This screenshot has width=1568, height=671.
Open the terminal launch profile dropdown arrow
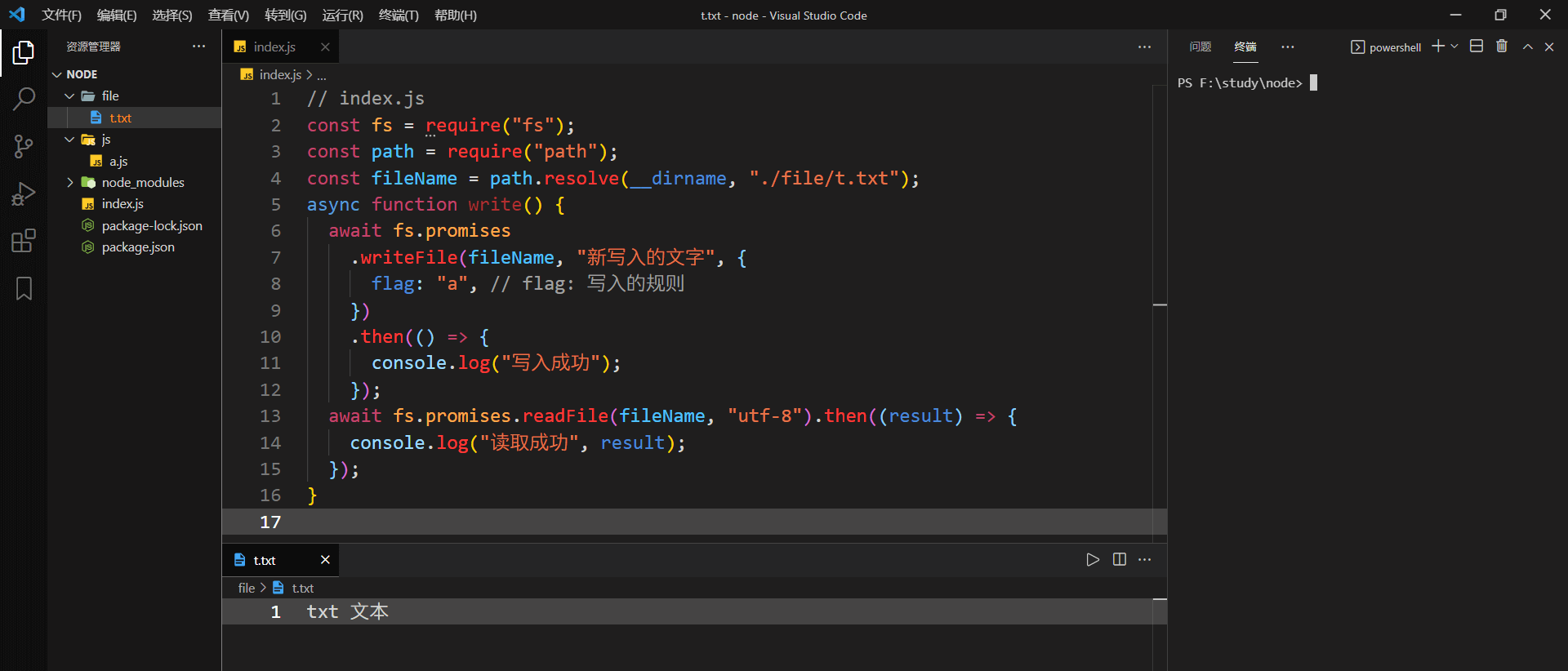pyautogui.click(x=1454, y=47)
